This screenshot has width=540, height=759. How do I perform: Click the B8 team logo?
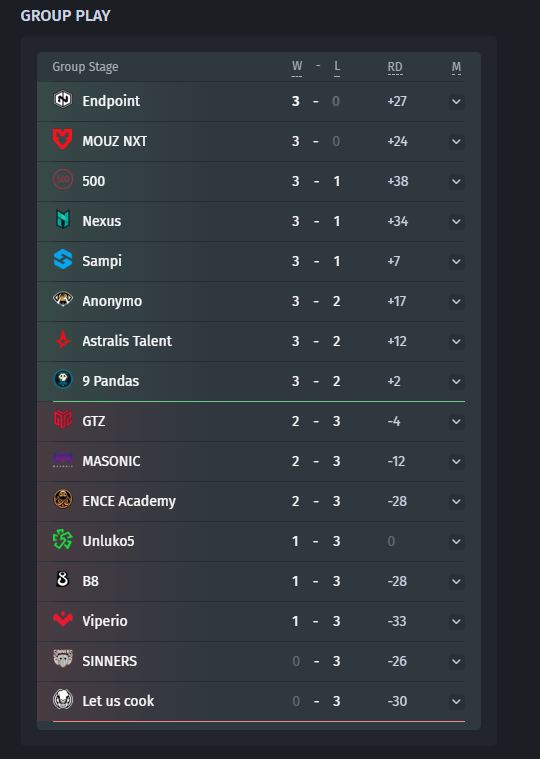63,579
